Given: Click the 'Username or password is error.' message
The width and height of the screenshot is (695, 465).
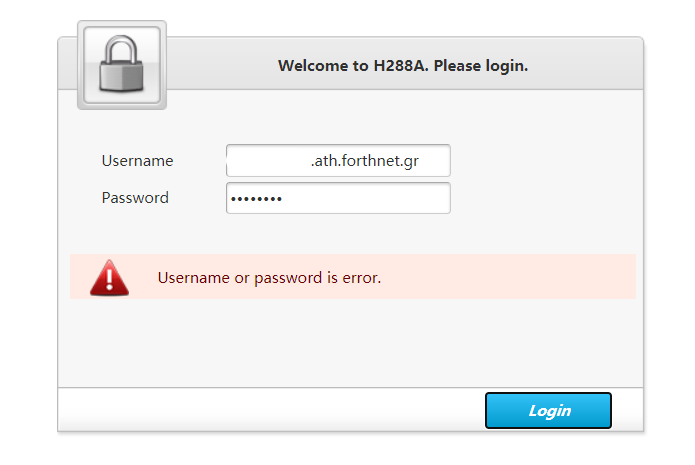Looking at the screenshot, I should point(269,278).
